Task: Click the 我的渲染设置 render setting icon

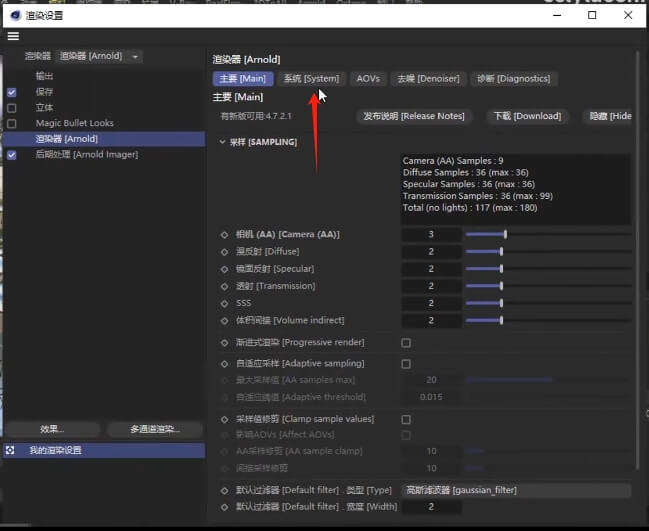Action: 11,450
